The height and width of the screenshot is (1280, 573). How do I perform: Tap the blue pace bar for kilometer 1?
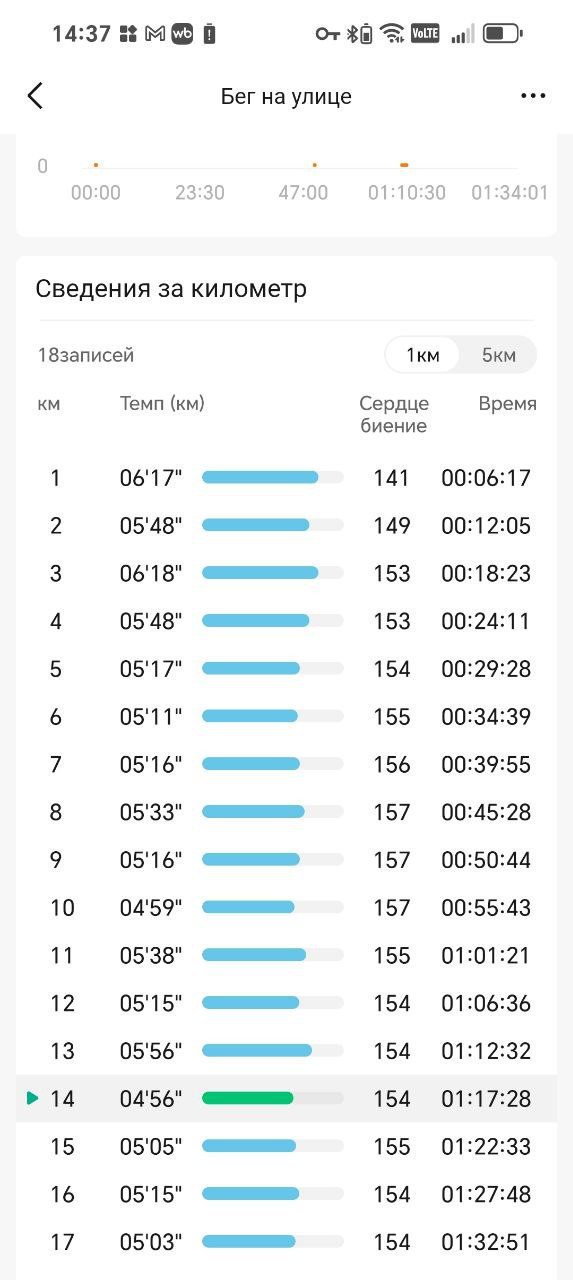pyautogui.click(x=260, y=477)
